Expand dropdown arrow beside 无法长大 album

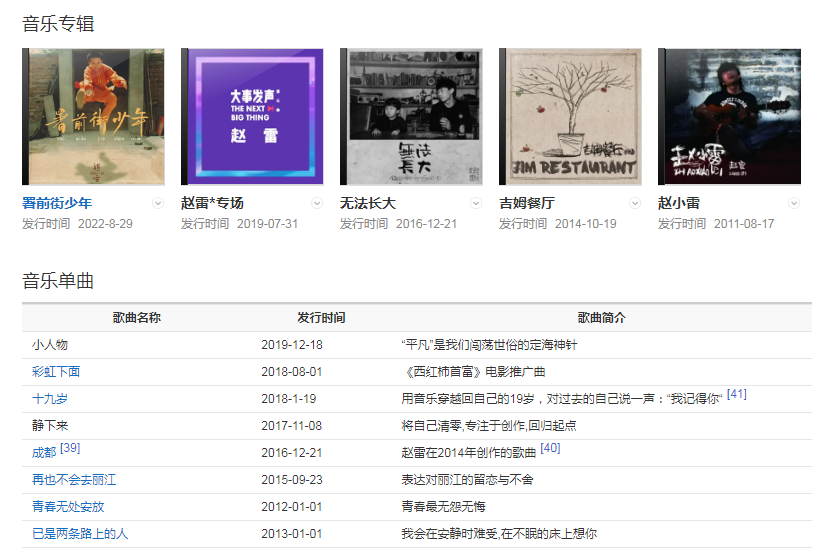click(476, 203)
